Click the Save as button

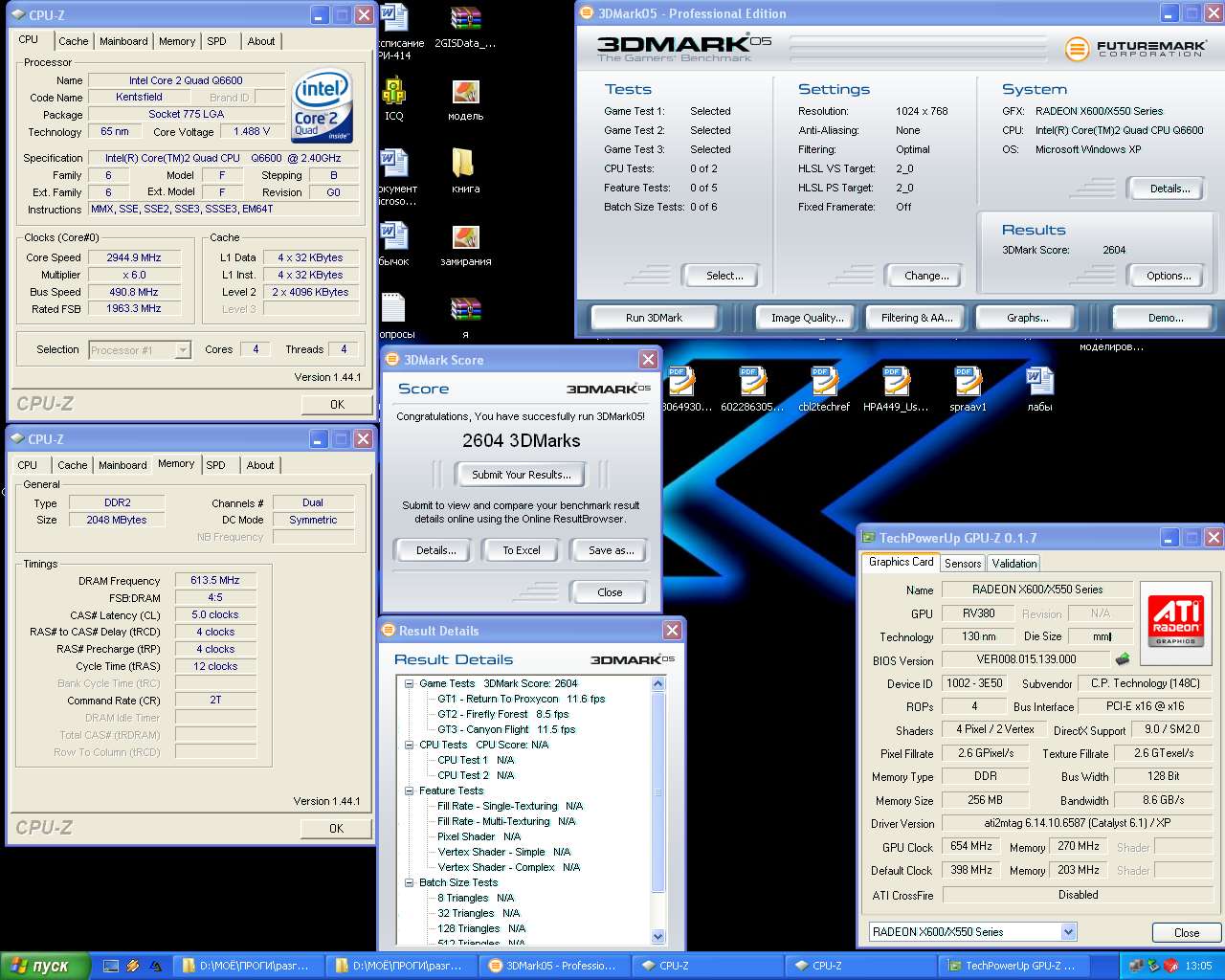coord(611,550)
